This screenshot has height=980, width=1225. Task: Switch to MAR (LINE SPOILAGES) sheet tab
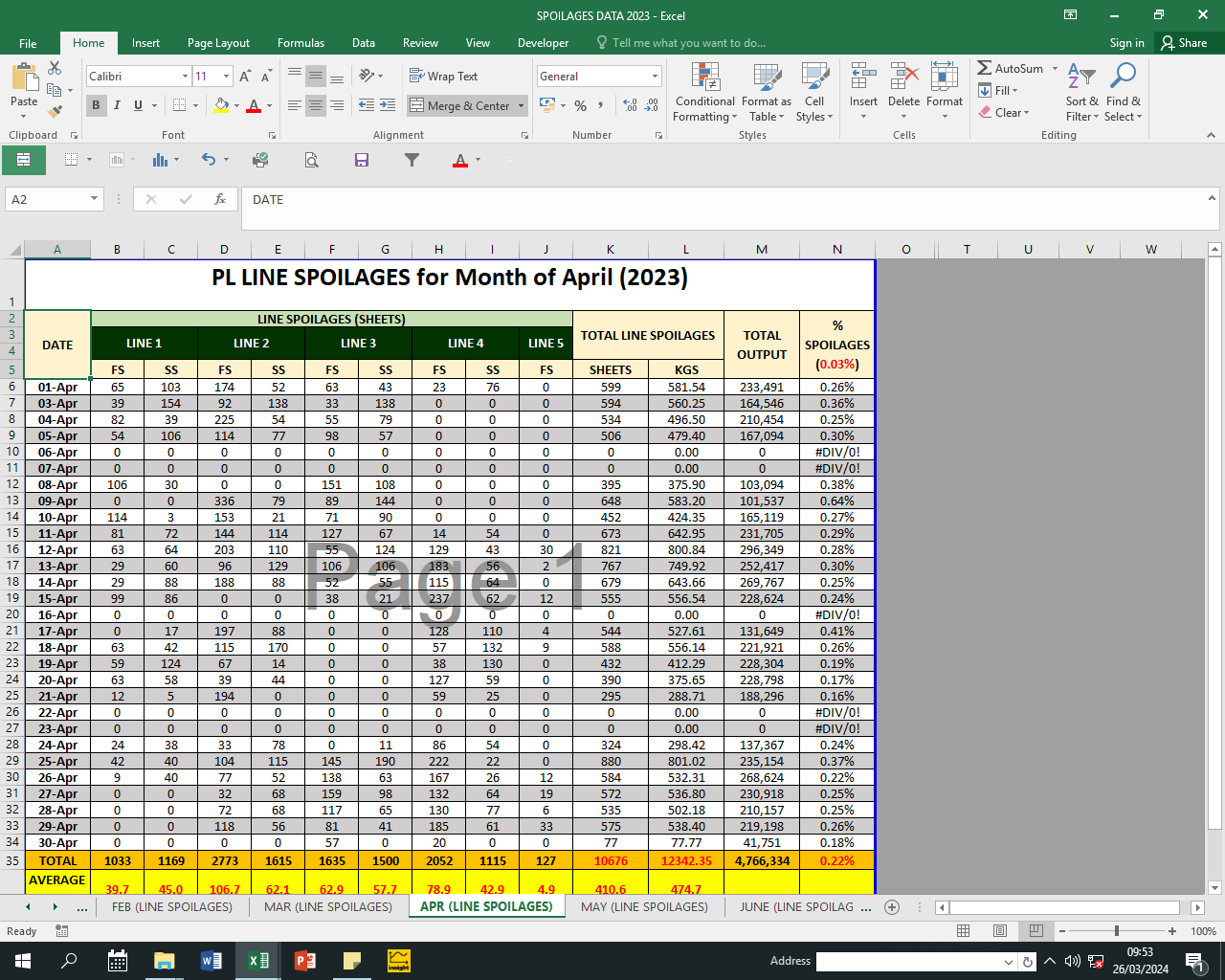click(327, 907)
